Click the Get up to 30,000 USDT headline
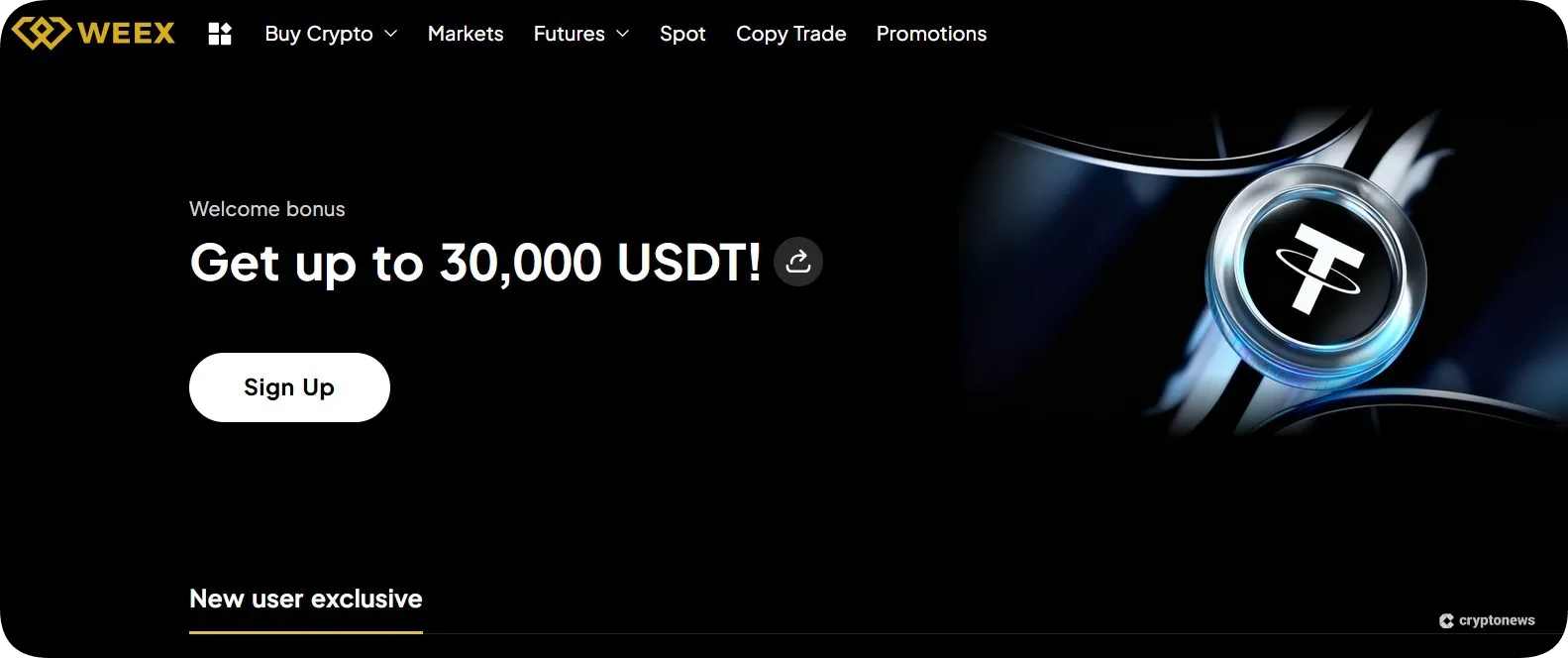This screenshot has width=1568, height=658. coord(475,263)
